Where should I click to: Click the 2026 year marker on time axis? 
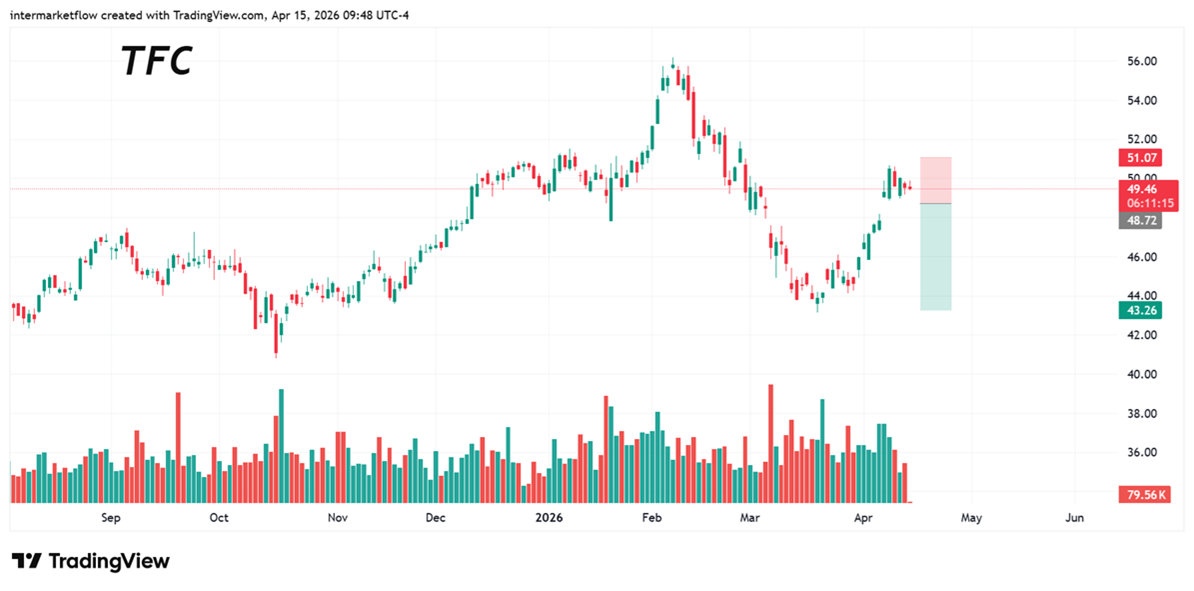[549, 518]
